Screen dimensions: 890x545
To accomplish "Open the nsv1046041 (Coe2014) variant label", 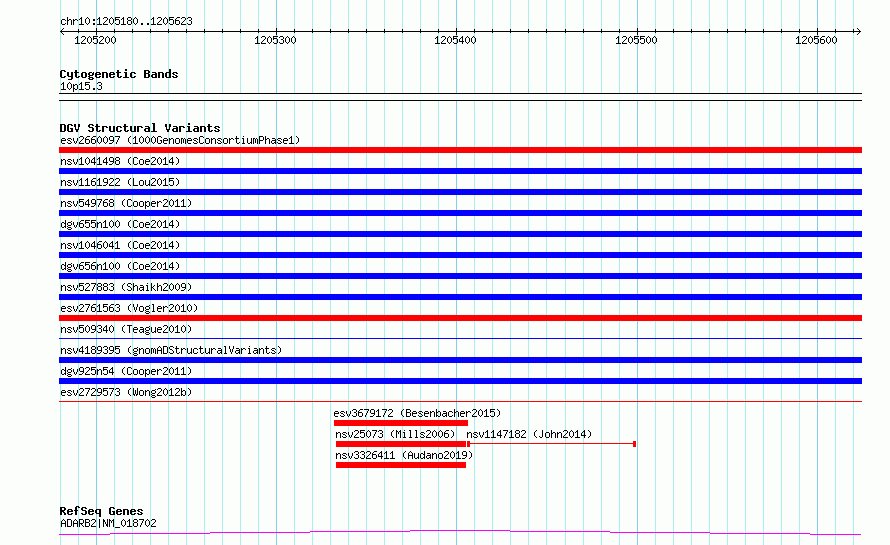I will 120,245.
